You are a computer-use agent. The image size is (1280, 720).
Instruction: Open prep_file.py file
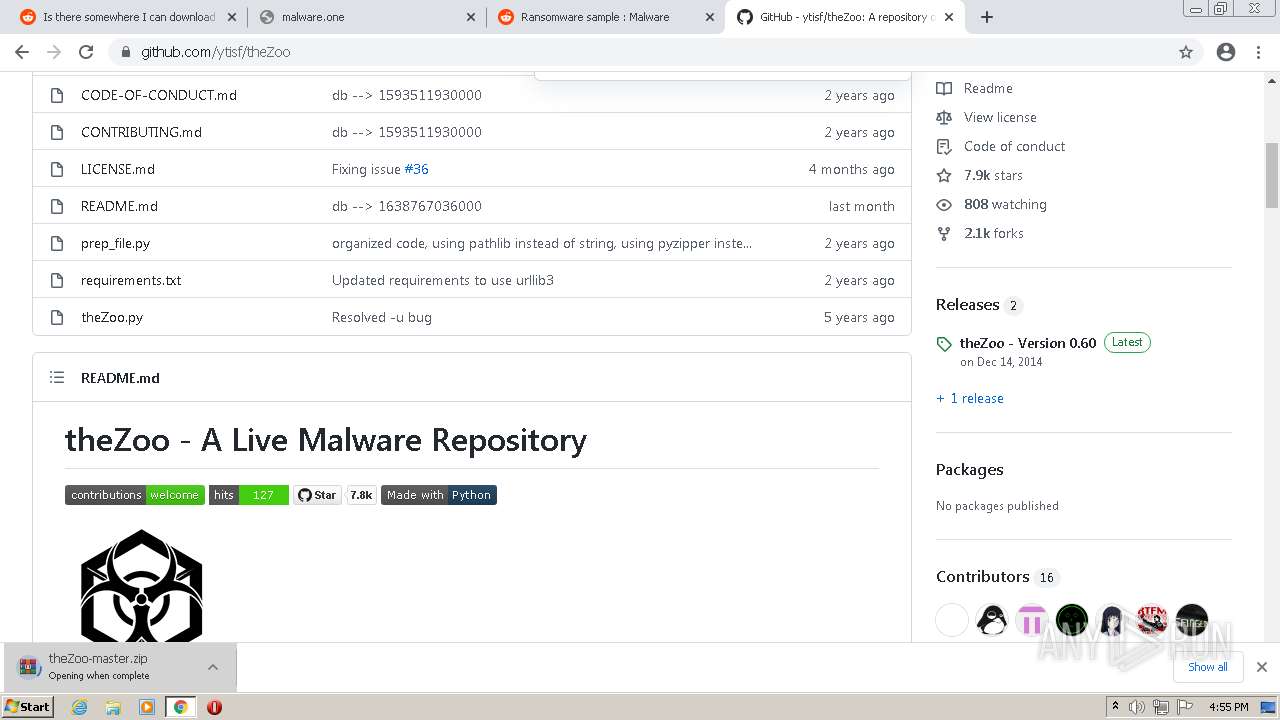pyautogui.click(x=115, y=243)
